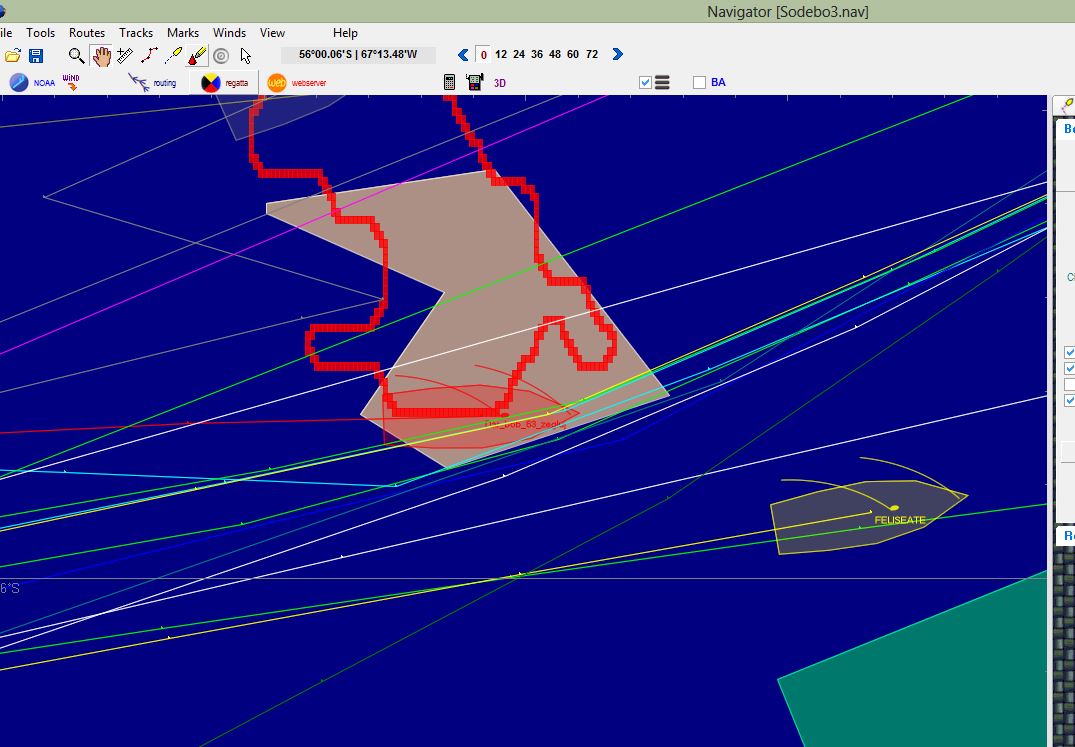Image resolution: width=1075 pixels, height=747 pixels.
Task: Open the Winds menu
Action: click(229, 33)
